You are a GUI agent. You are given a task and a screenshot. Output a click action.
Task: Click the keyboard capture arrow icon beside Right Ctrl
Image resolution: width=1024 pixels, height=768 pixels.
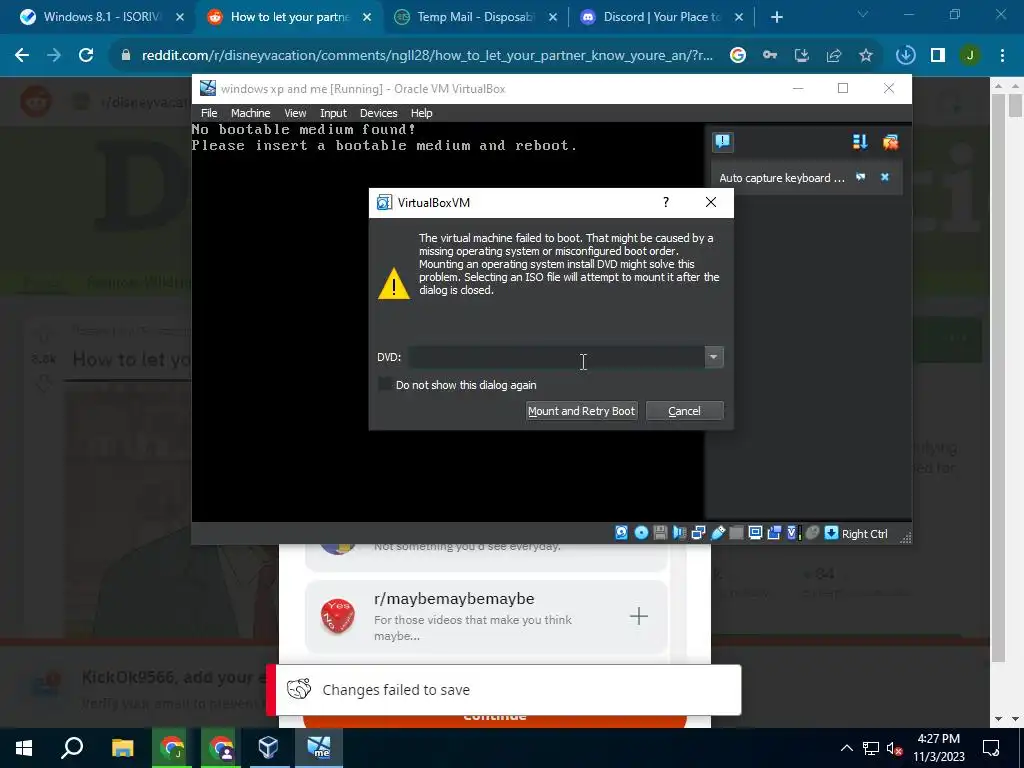tap(831, 533)
